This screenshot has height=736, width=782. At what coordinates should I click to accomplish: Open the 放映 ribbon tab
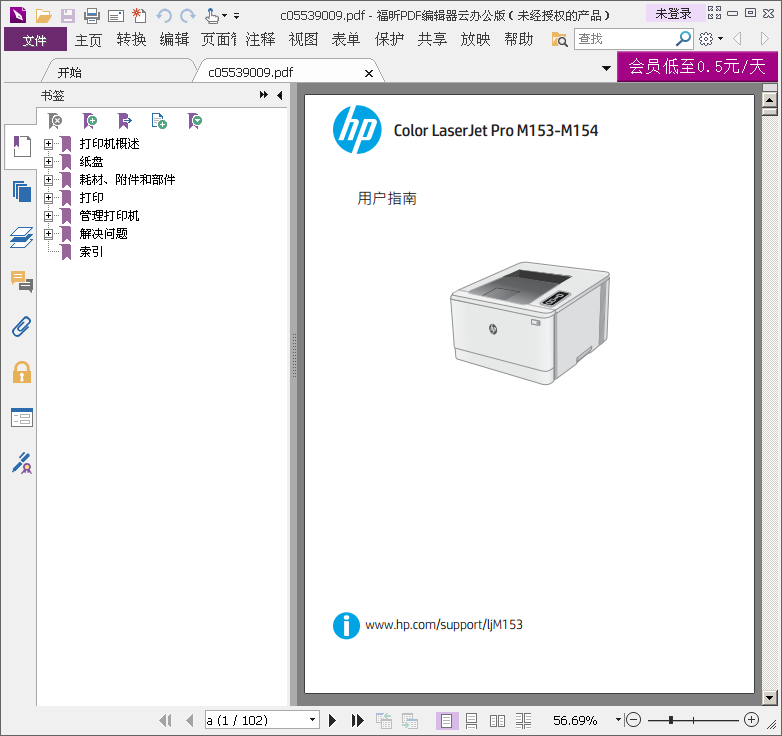pos(475,39)
